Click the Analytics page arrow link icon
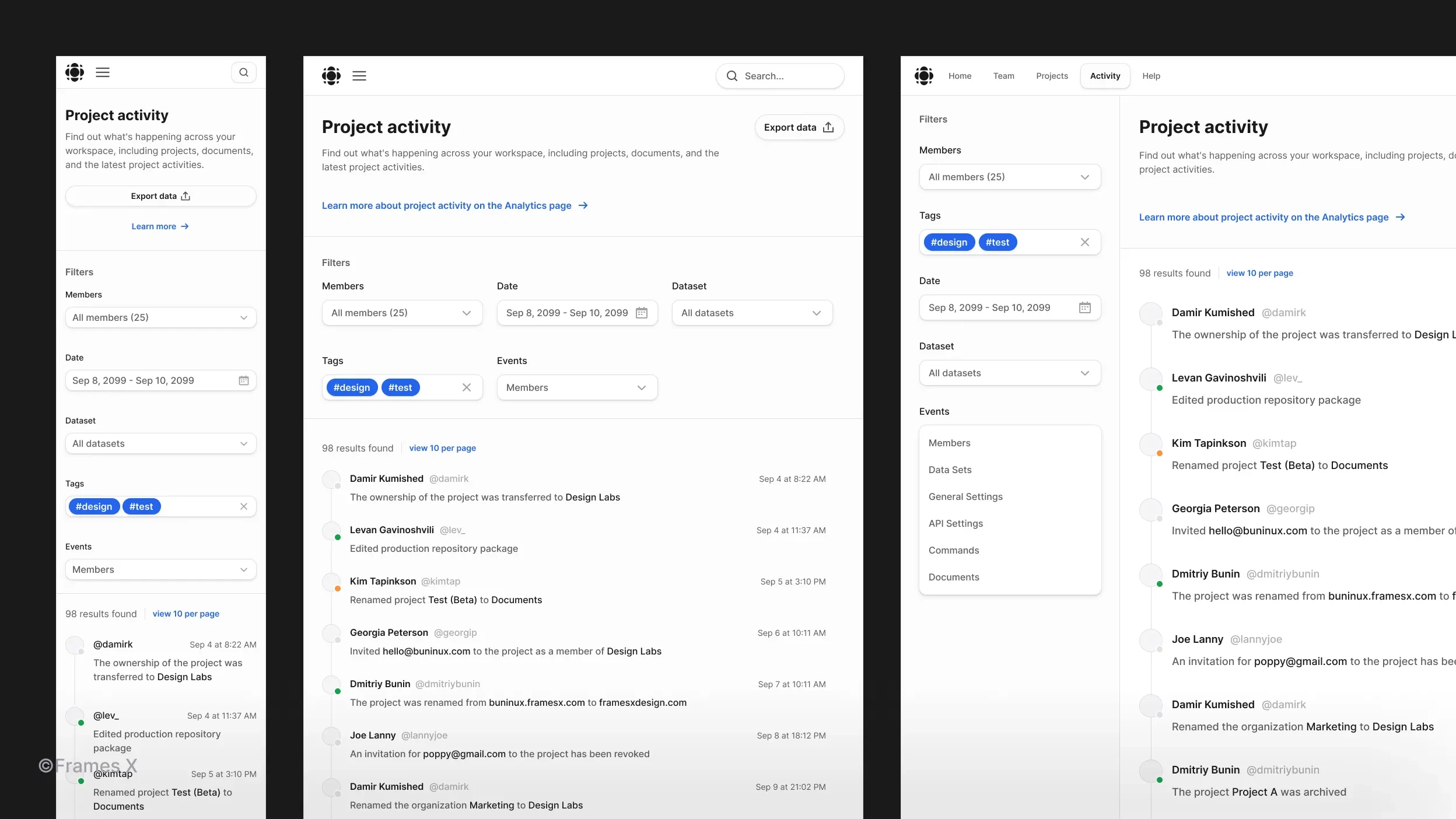This screenshot has width=1456, height=819. (583, 205)
